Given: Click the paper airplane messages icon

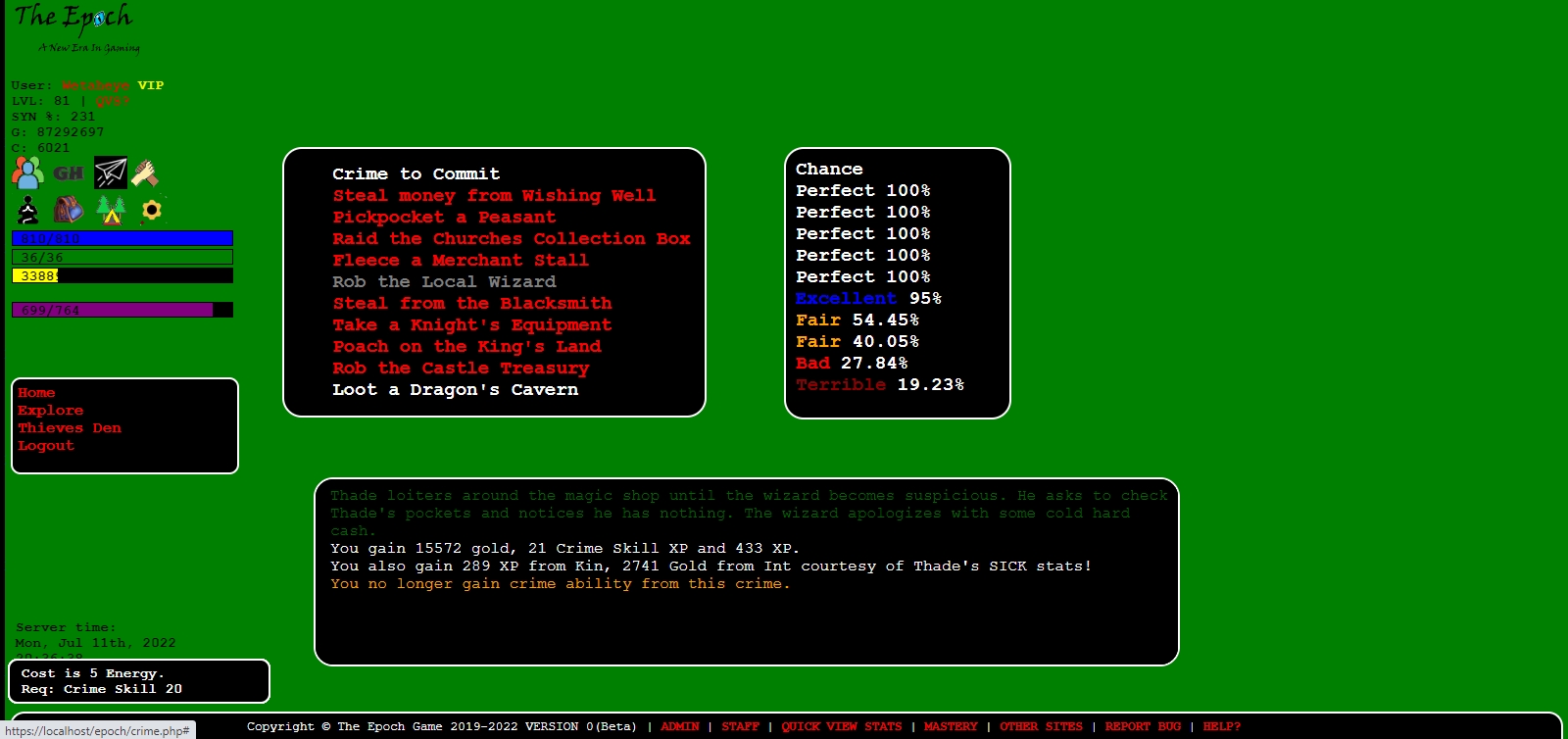Looking at the screenshot, I should tap(111, 173).
